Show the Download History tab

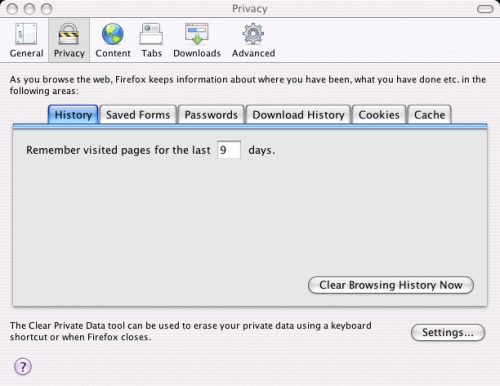298,115
